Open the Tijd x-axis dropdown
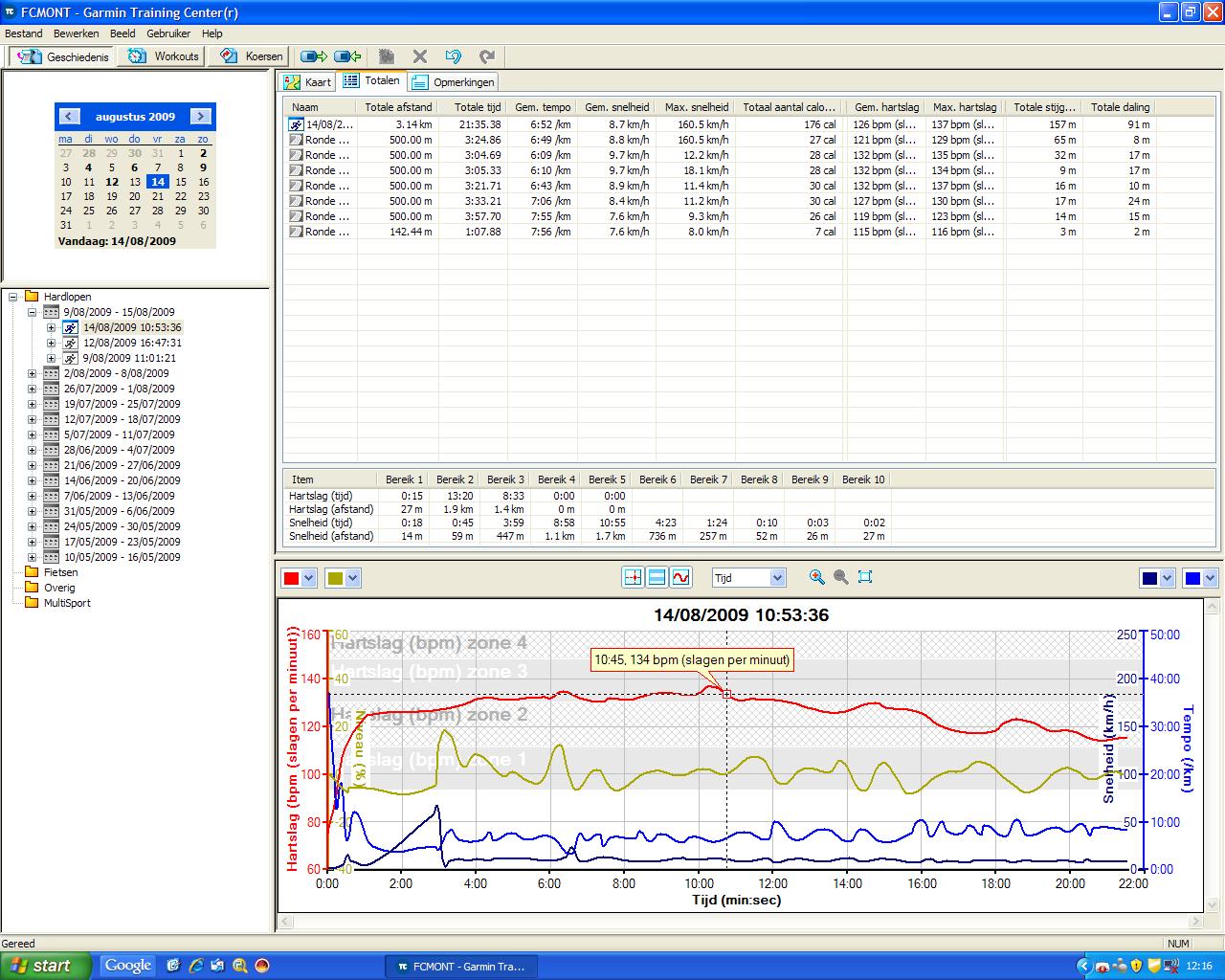The height and width of the screenshot is (980, 1225). pos(777,578)
